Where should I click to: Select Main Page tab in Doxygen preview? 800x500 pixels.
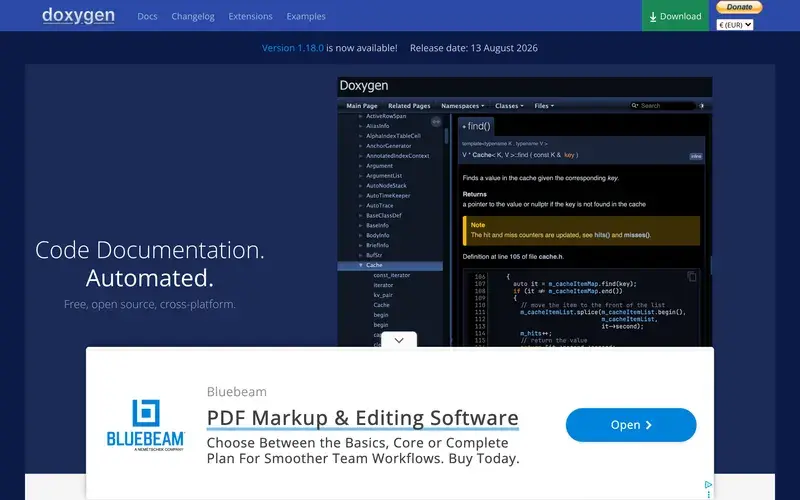[x=362, y=106]
